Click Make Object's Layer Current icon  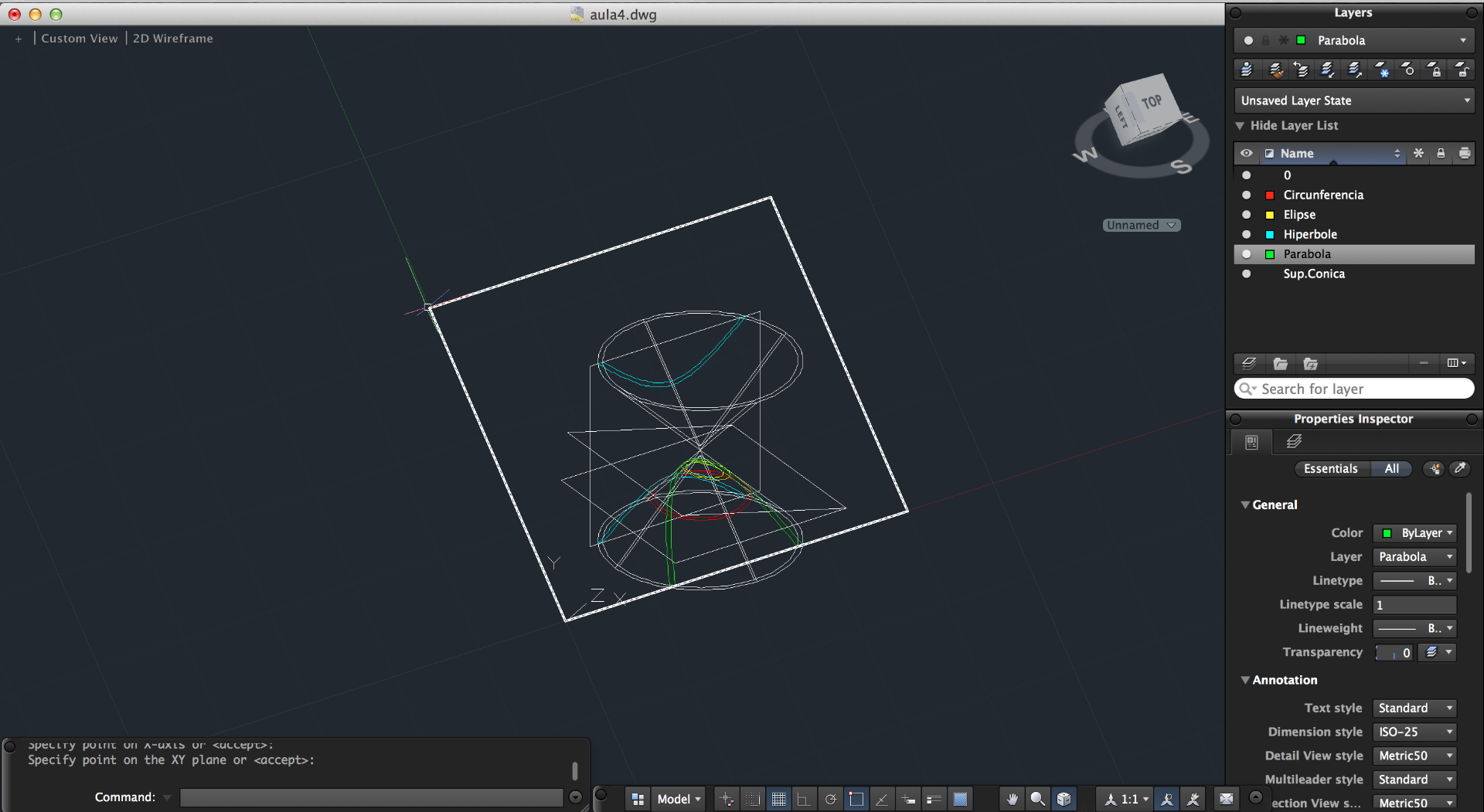pos(1247,70)
